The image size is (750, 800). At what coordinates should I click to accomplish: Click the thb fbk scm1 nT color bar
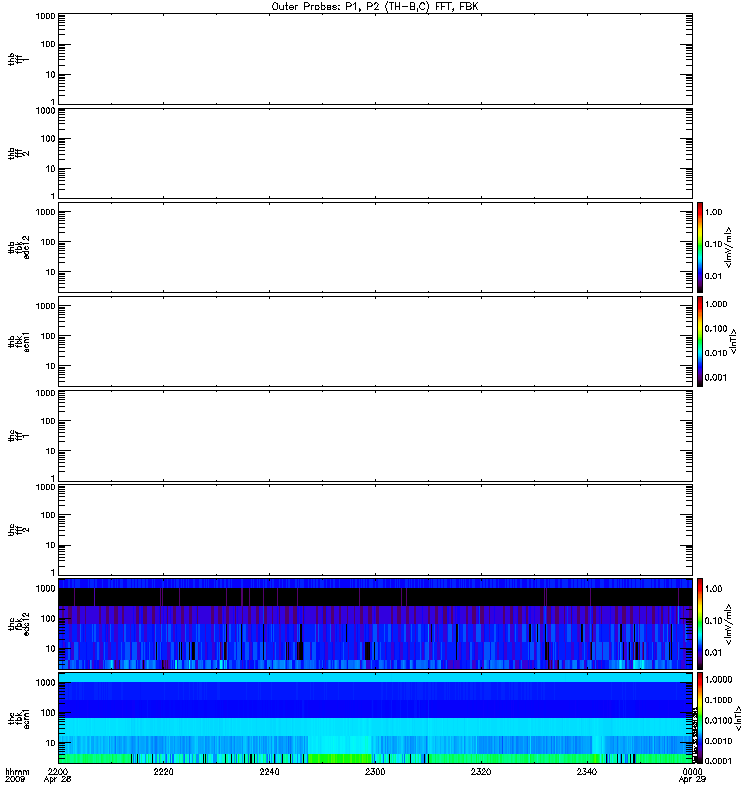coord(700,341)
